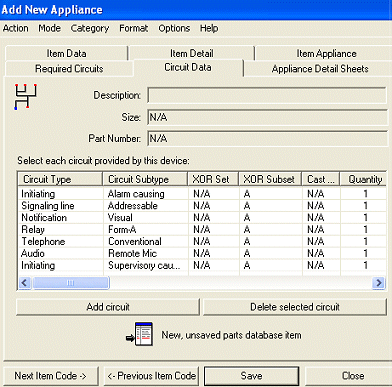
Task: Sort by the Circuit Subtype column header
Action: (145, 179)
